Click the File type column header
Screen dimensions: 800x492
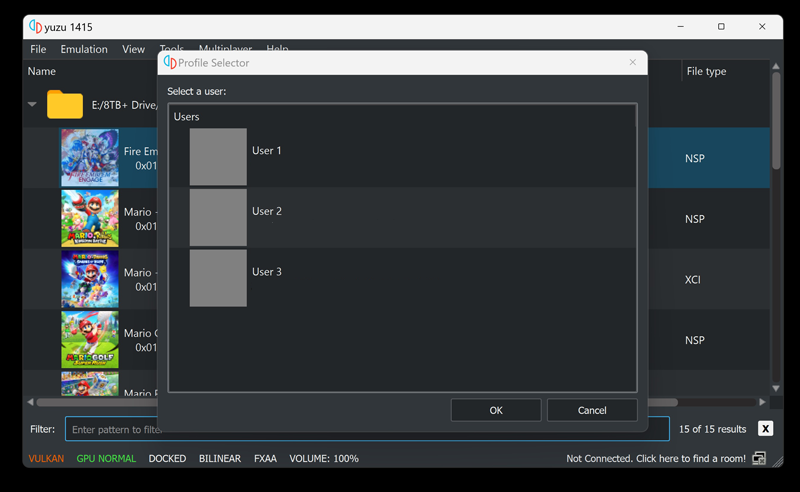pos(707,71)
